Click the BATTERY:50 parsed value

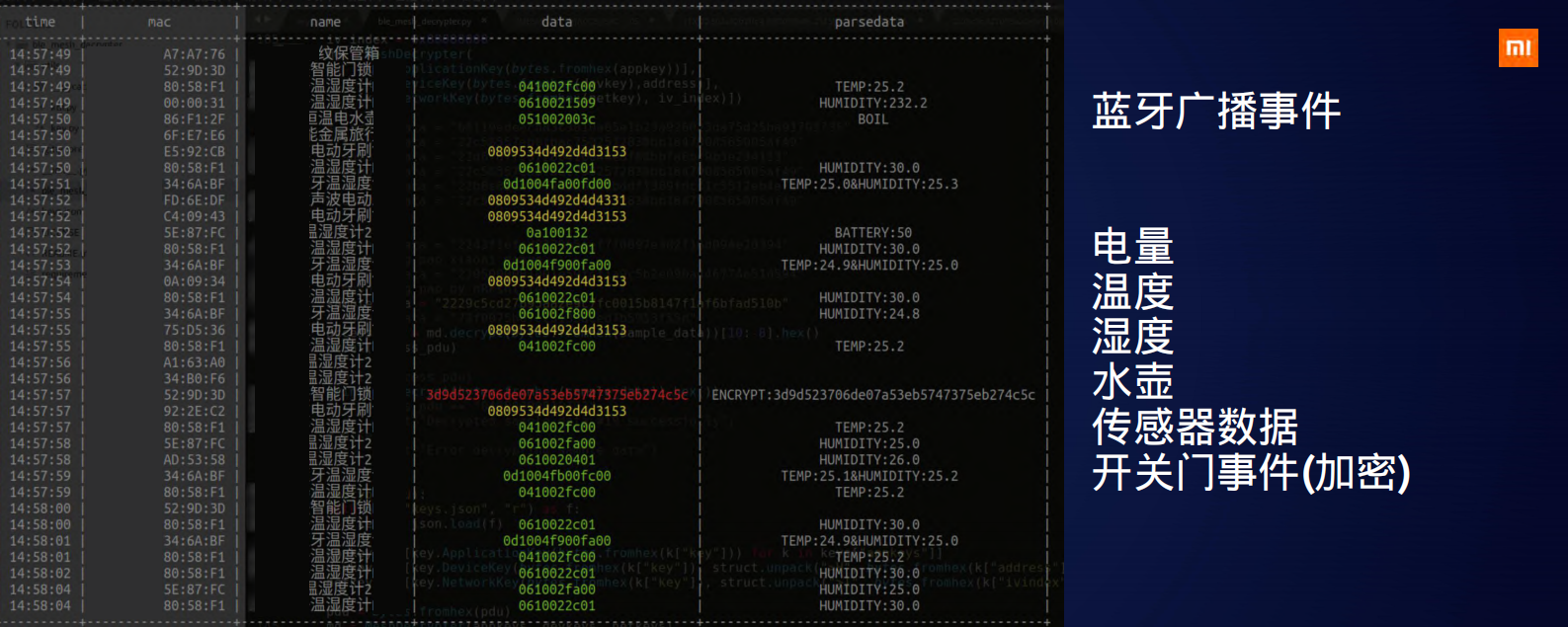pos(872,233)
